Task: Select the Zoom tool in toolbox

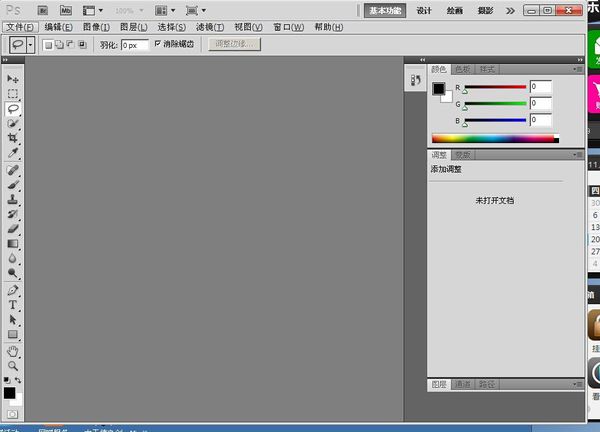Action: pos(13,366)
